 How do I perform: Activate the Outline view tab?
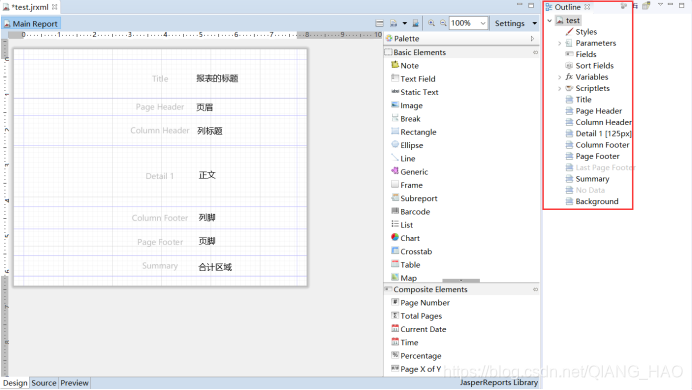(x=567, y=7)
